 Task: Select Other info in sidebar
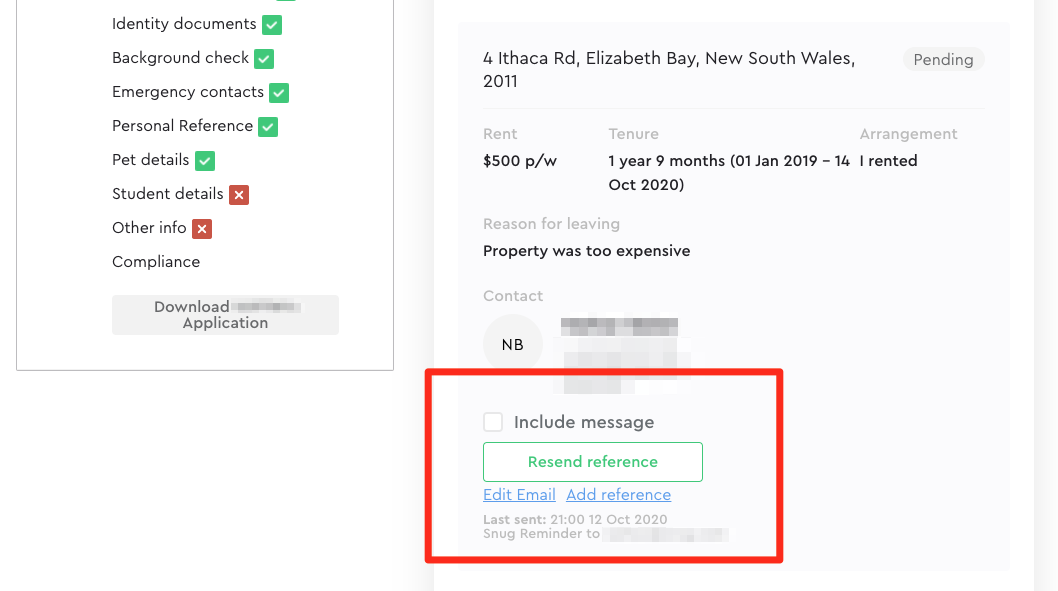tap(149, 228)
